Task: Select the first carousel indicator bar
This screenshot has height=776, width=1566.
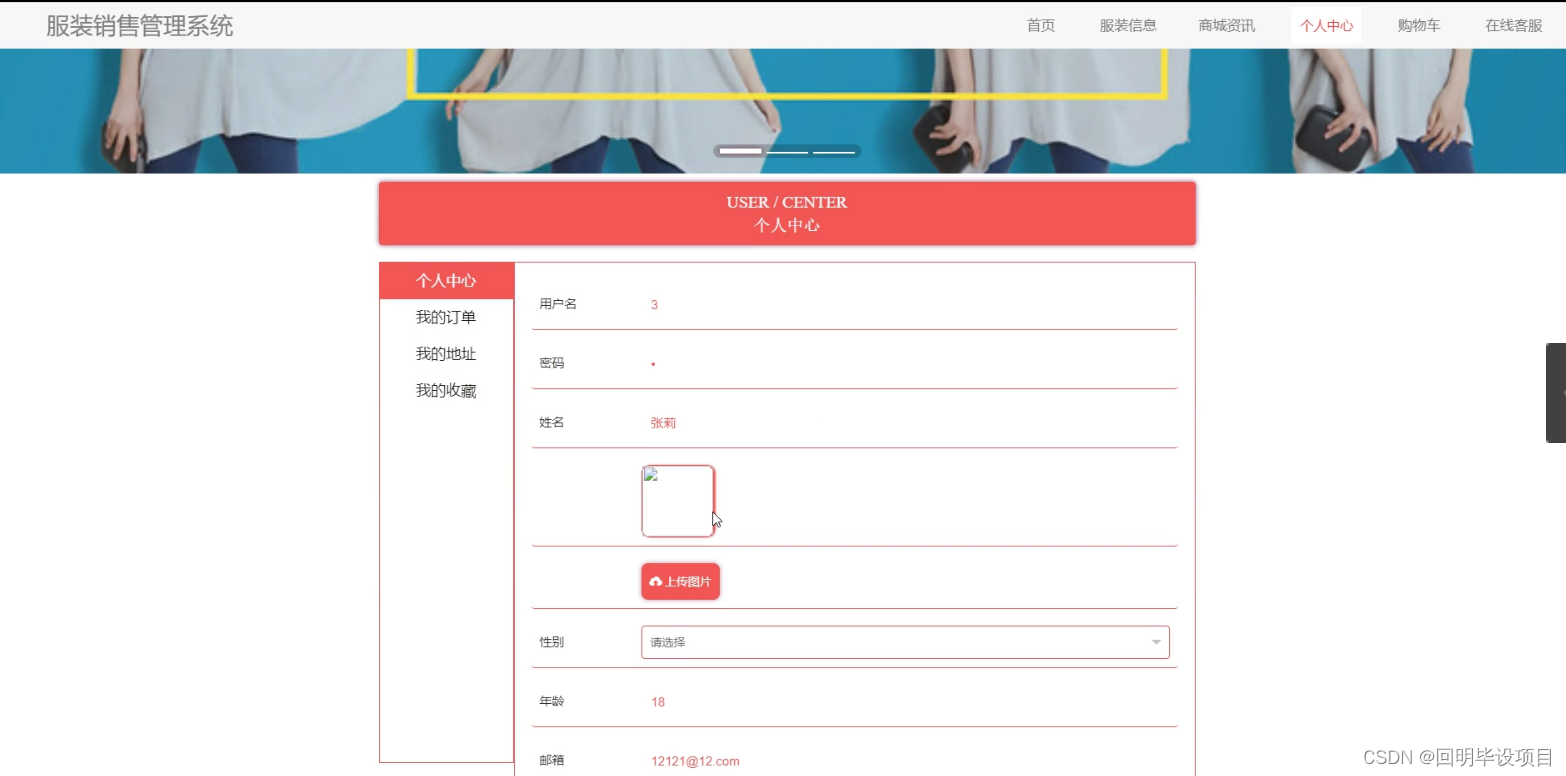Action: (x=740, y=151)
